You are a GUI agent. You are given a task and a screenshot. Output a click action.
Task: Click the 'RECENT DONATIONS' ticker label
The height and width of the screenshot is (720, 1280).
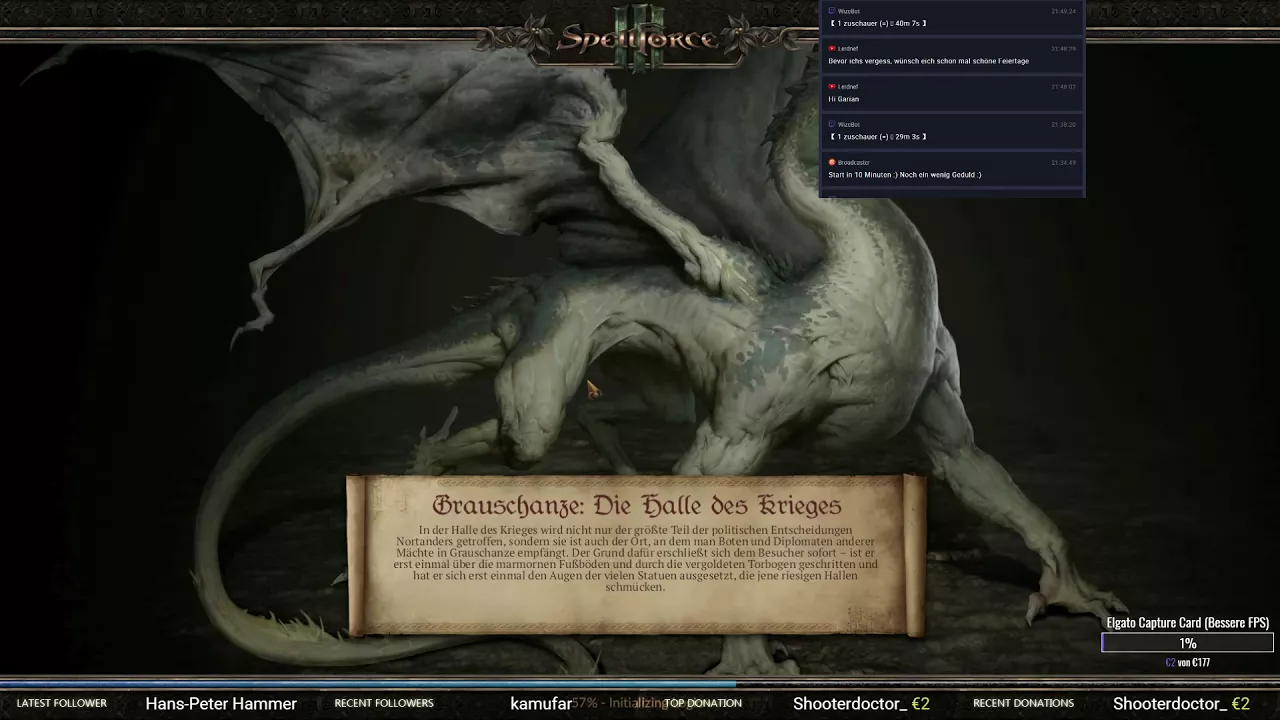click(1023, 703)
